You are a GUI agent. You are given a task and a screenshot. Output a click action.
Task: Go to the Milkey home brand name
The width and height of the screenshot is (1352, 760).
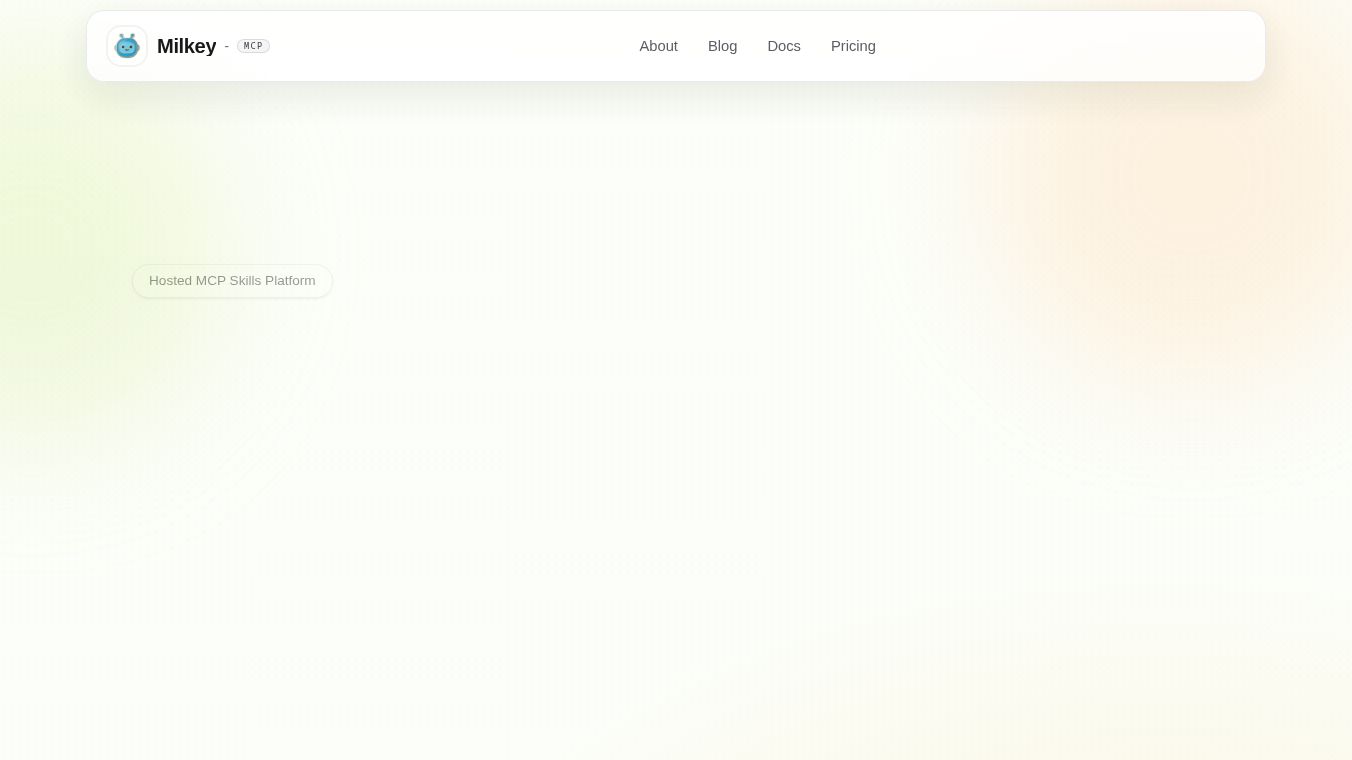coord(186,46)
